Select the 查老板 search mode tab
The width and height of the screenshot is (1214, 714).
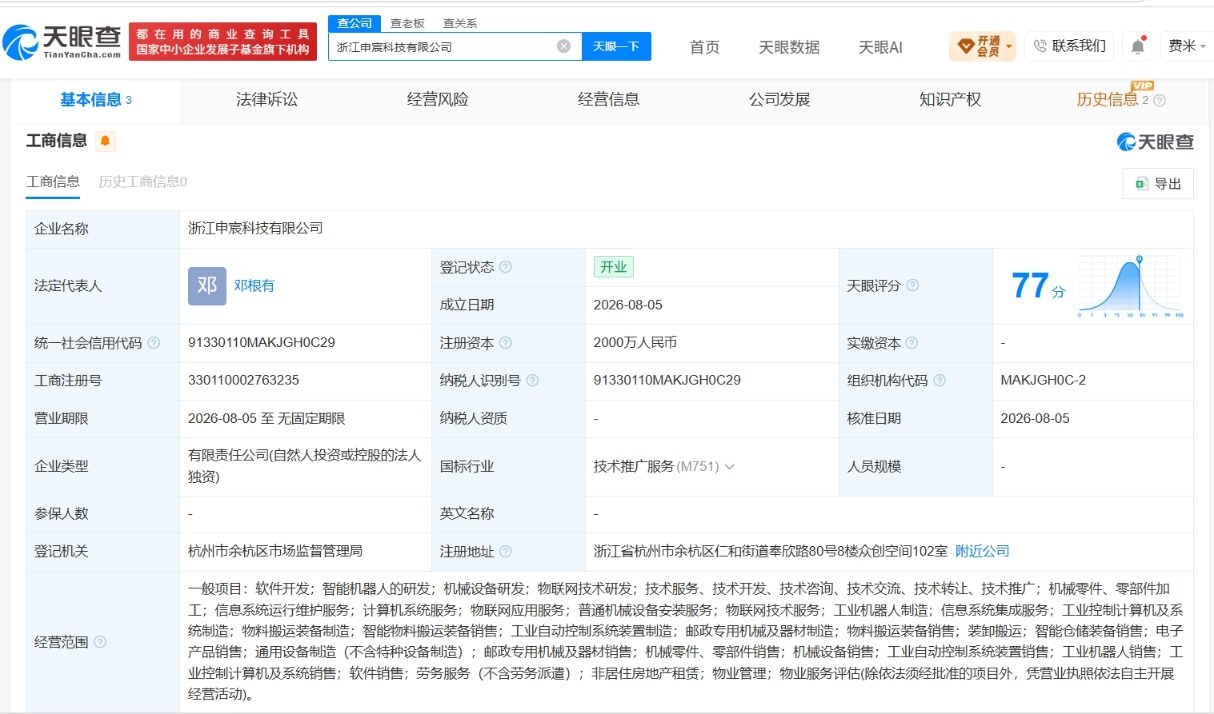[x=407, y=23]
